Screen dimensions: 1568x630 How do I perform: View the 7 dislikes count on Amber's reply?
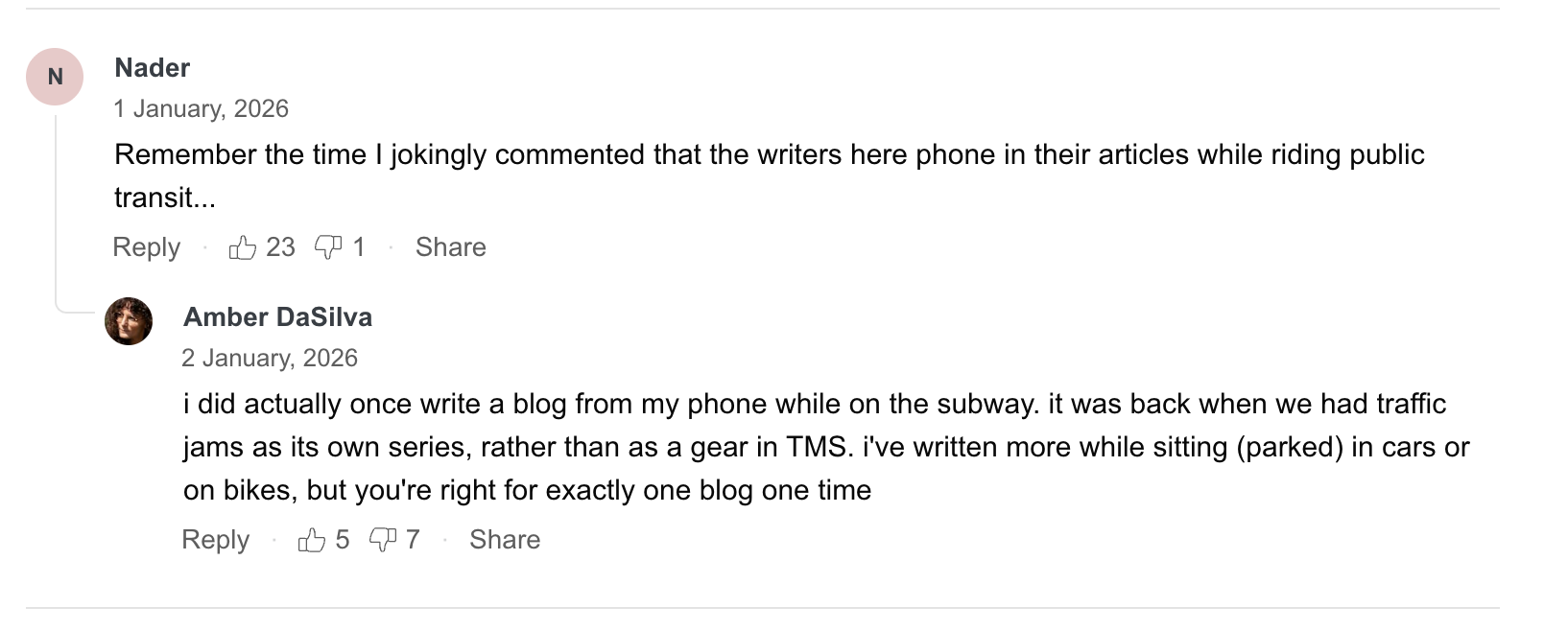click(413, 540)
